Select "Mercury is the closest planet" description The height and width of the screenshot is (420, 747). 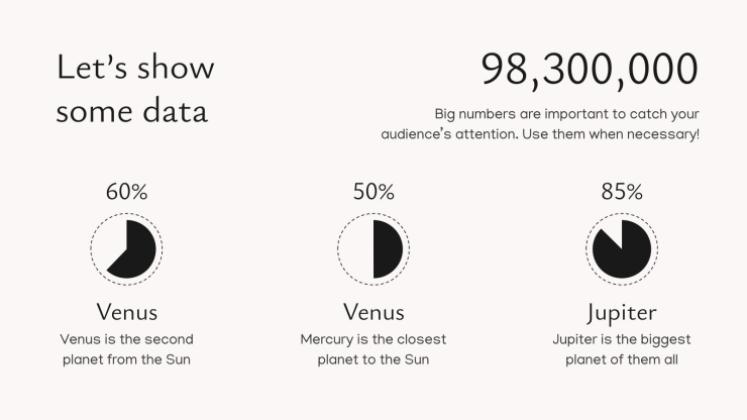click(373, 349)
